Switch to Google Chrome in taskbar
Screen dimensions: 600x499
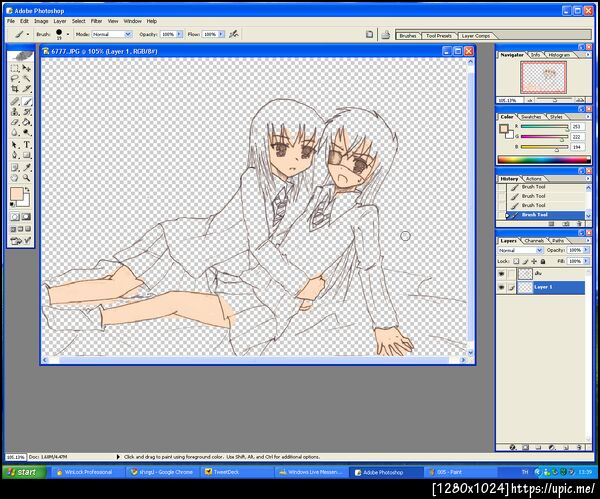tap(161, 472)
